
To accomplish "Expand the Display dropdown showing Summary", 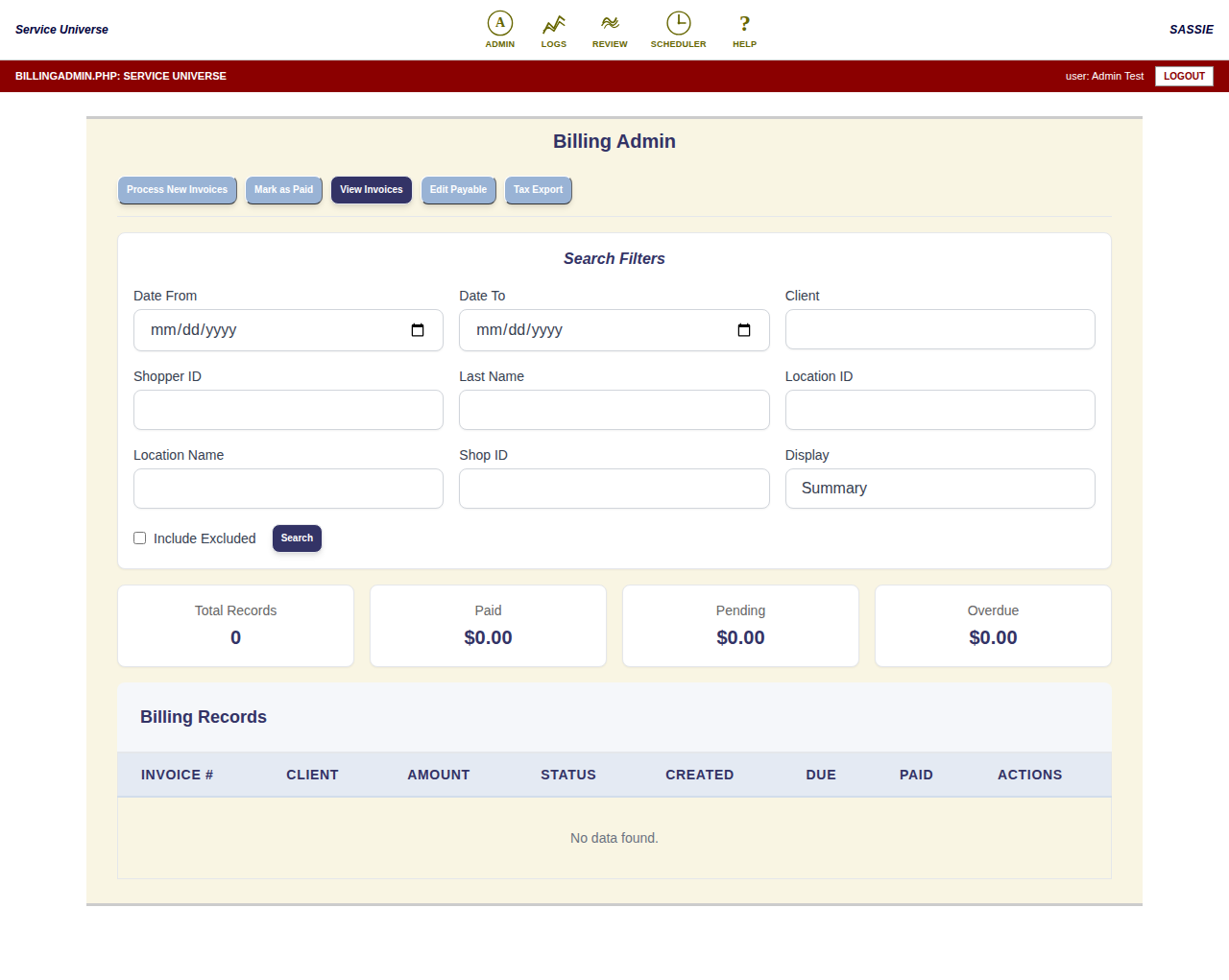I will (940, 489).
